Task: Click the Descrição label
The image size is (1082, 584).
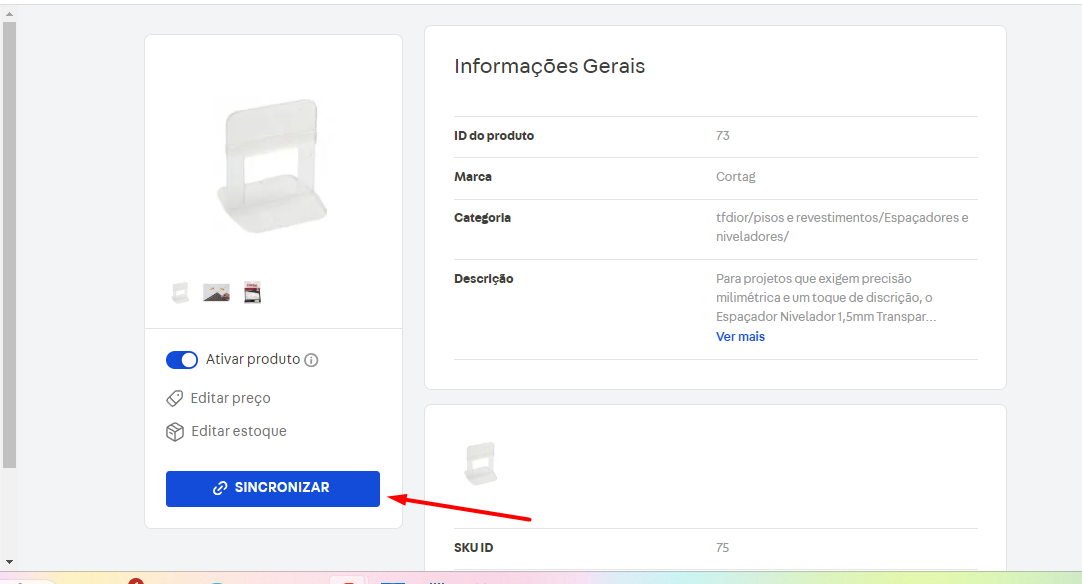Action: pos(484,279)
